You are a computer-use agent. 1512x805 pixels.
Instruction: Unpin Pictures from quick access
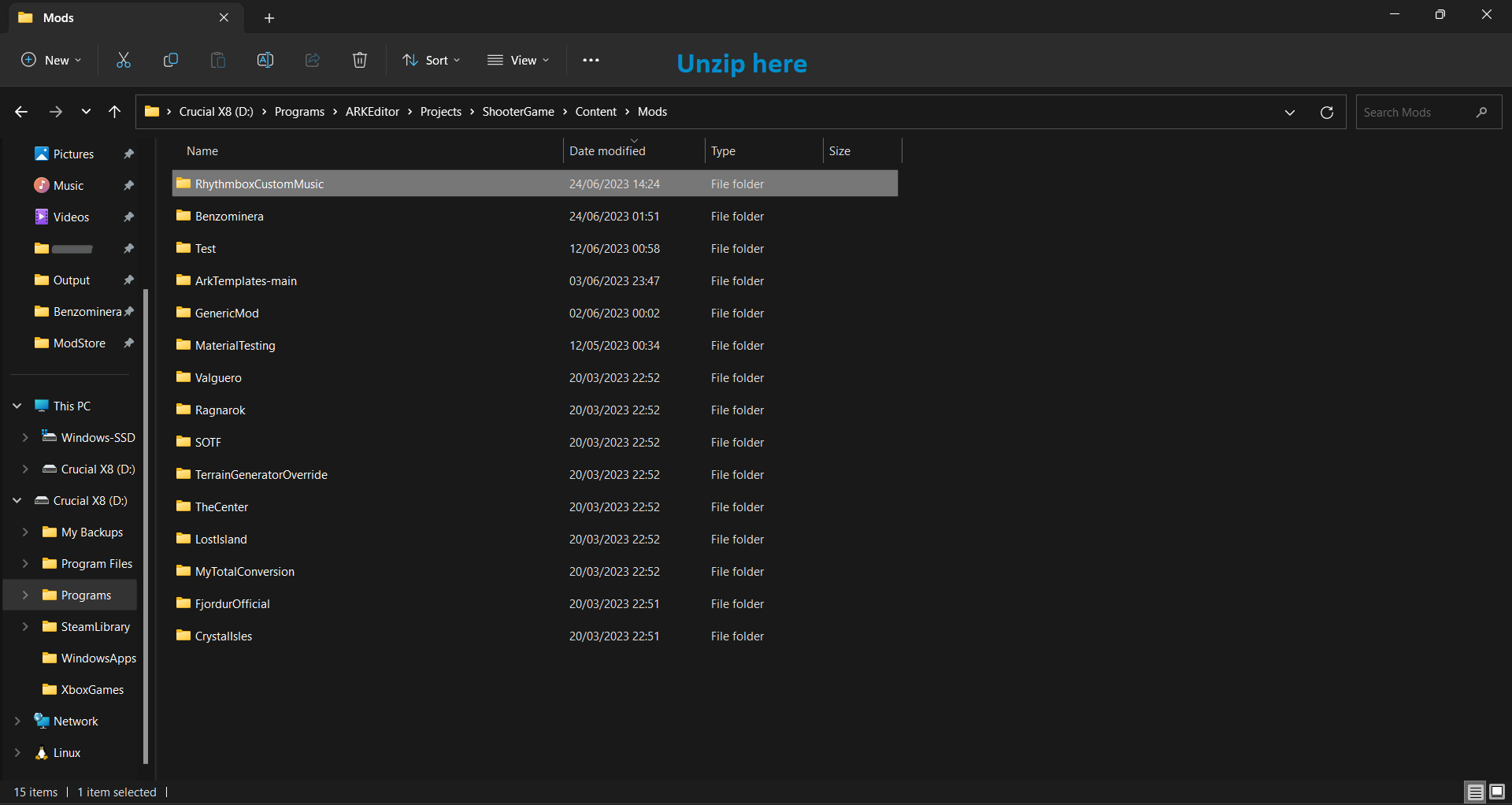click(x=129, y=154)
